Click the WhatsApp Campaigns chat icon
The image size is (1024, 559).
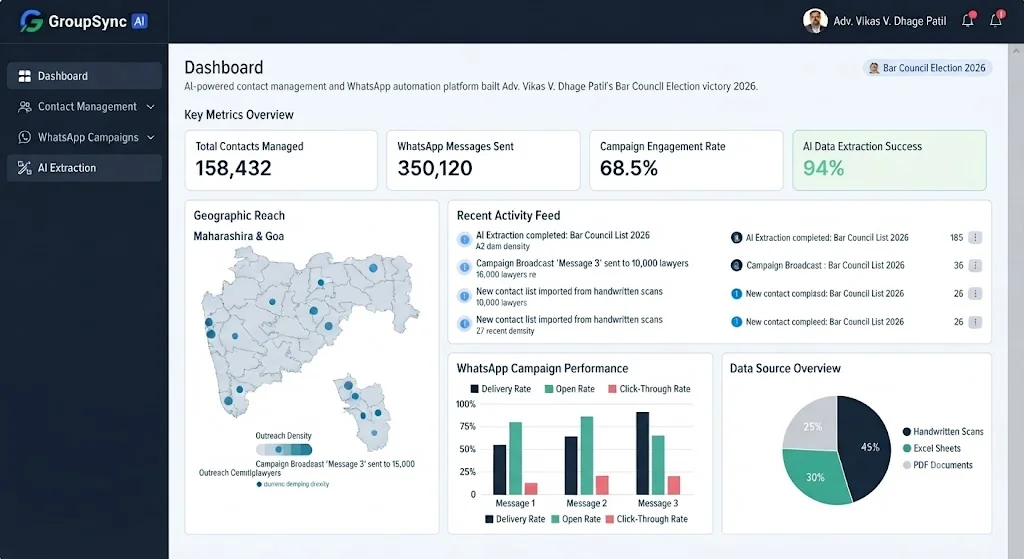[x=25, y=137]
